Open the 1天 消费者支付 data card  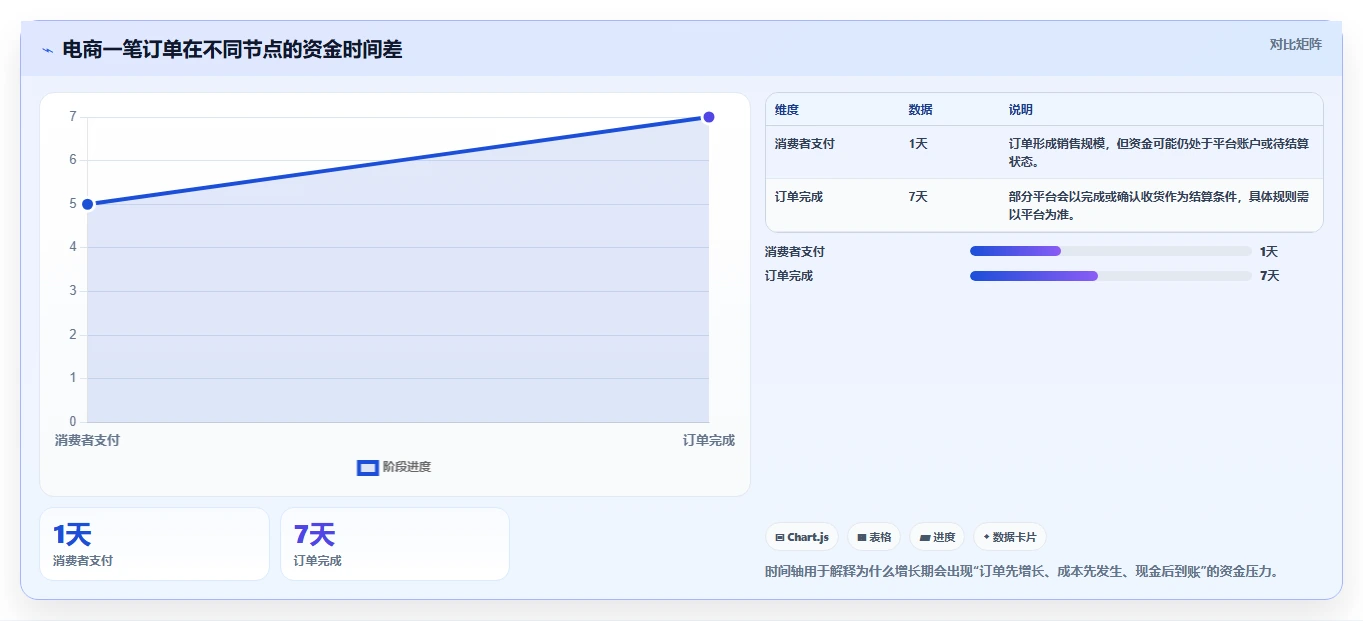(x=154, y=544)
